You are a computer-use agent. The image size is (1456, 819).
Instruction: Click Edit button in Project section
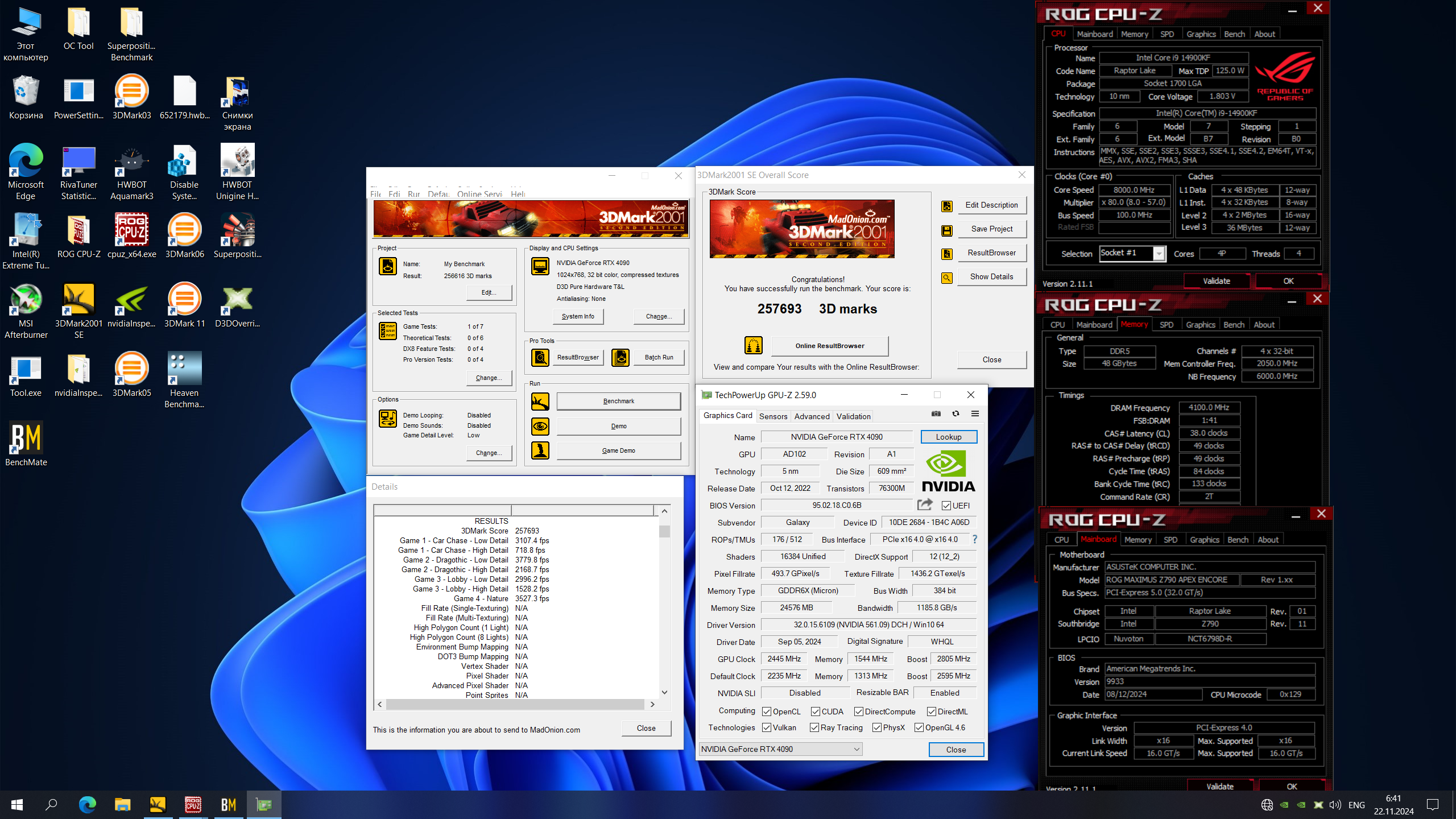(x=489, y=292)
